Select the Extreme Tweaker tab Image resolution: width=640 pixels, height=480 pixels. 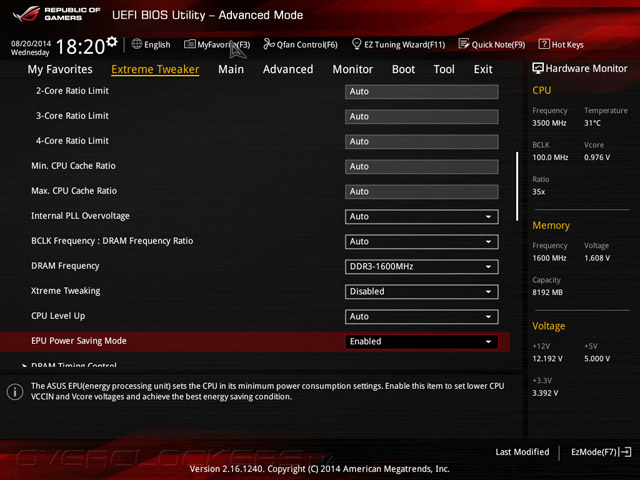point(155,69)
